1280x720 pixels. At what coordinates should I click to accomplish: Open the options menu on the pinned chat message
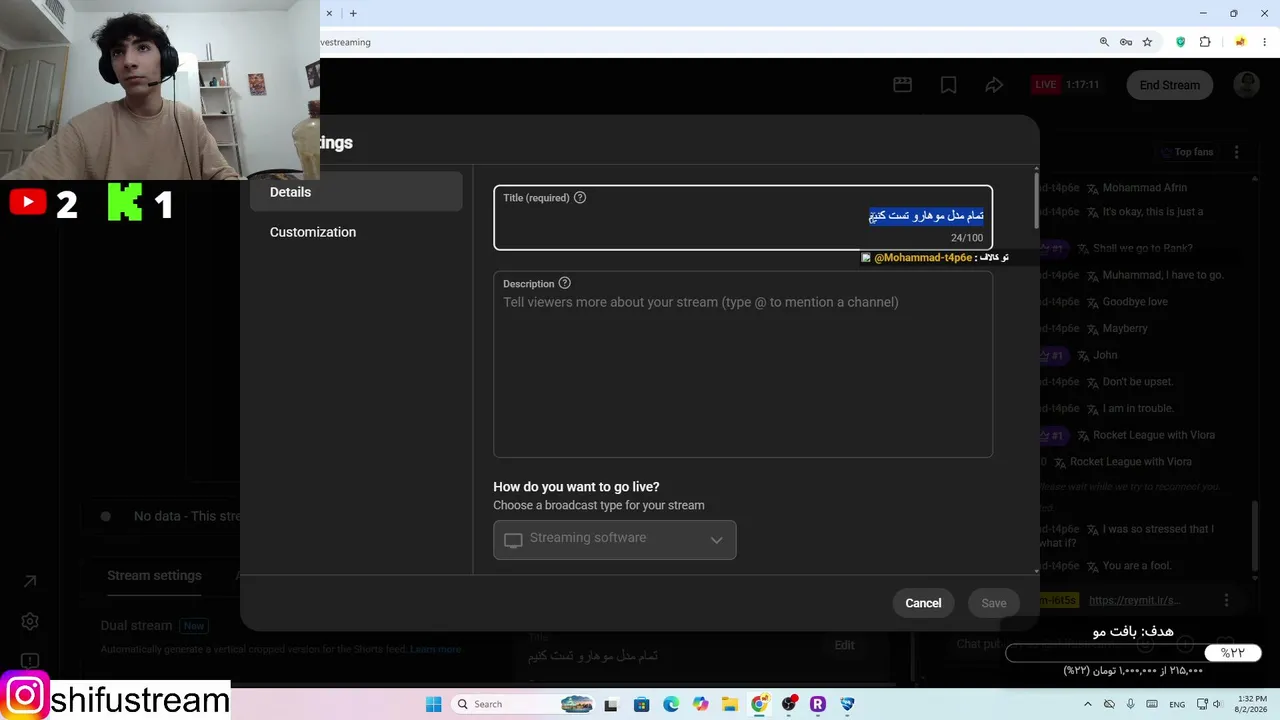click(x=1227, y=600)
